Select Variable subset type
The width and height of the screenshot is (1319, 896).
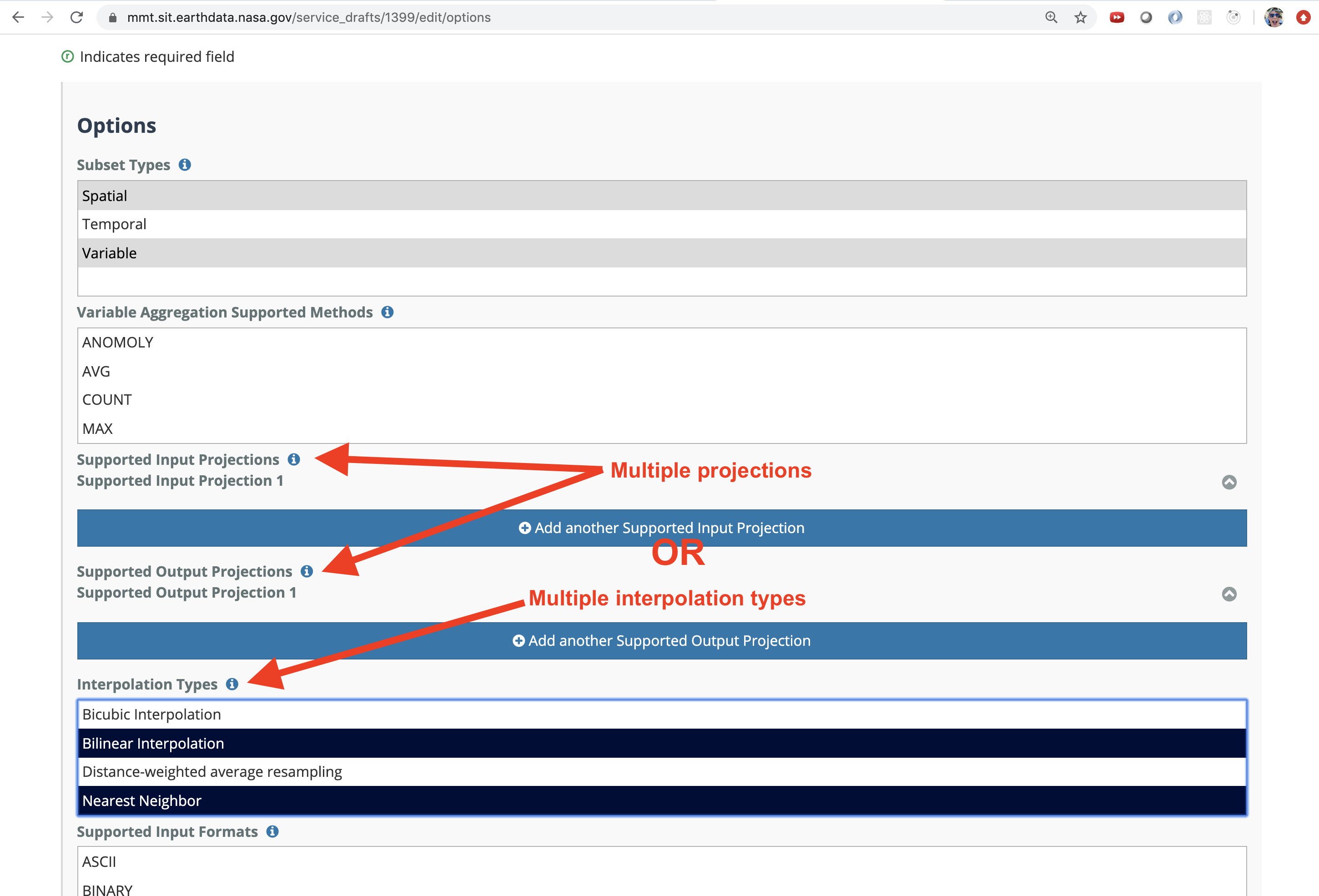pyautogui.click(x=662, y=253)
